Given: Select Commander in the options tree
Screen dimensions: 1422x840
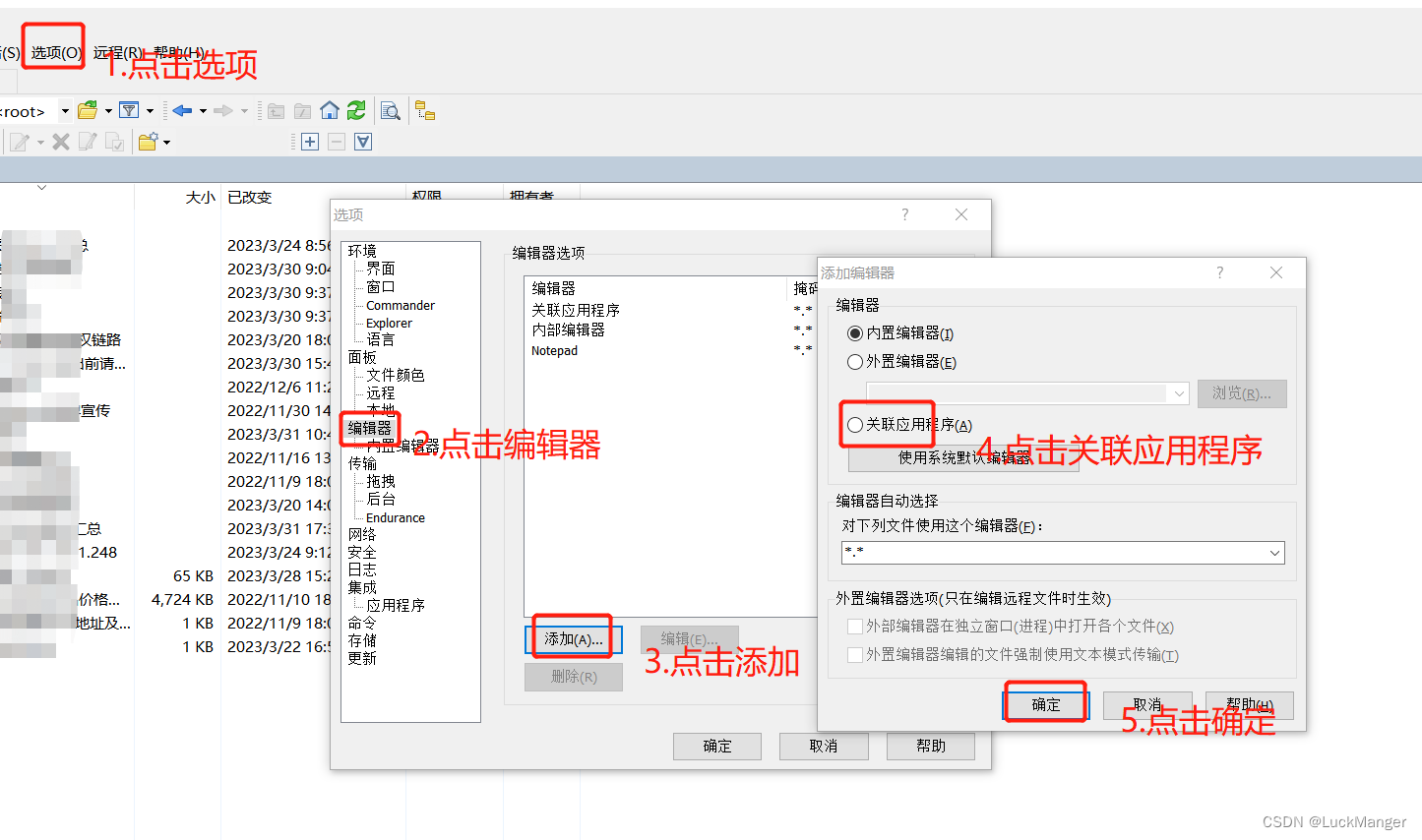Looking at the screenshot, I should point(401,306).
